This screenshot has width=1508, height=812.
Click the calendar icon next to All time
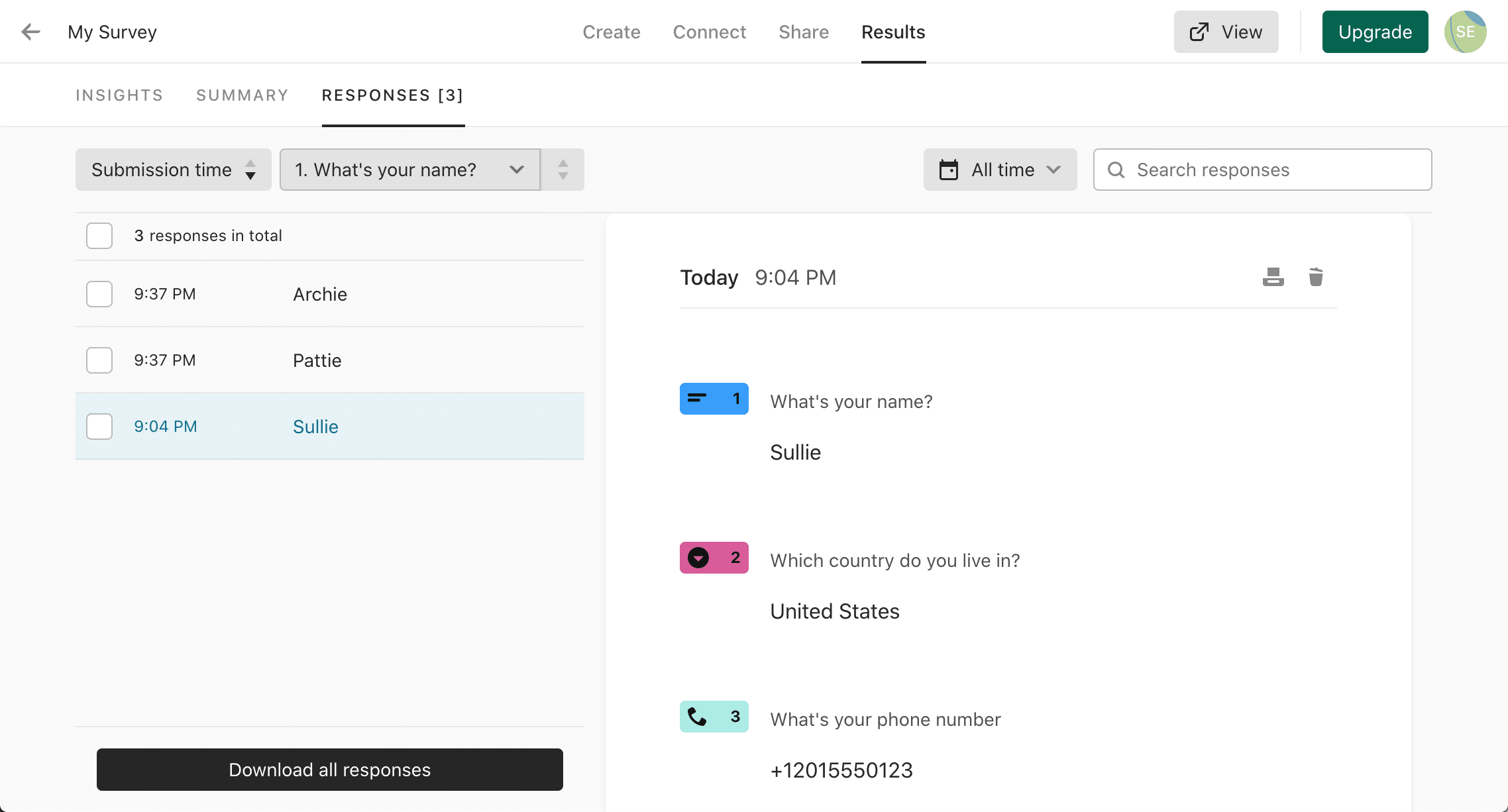(948, 169)
